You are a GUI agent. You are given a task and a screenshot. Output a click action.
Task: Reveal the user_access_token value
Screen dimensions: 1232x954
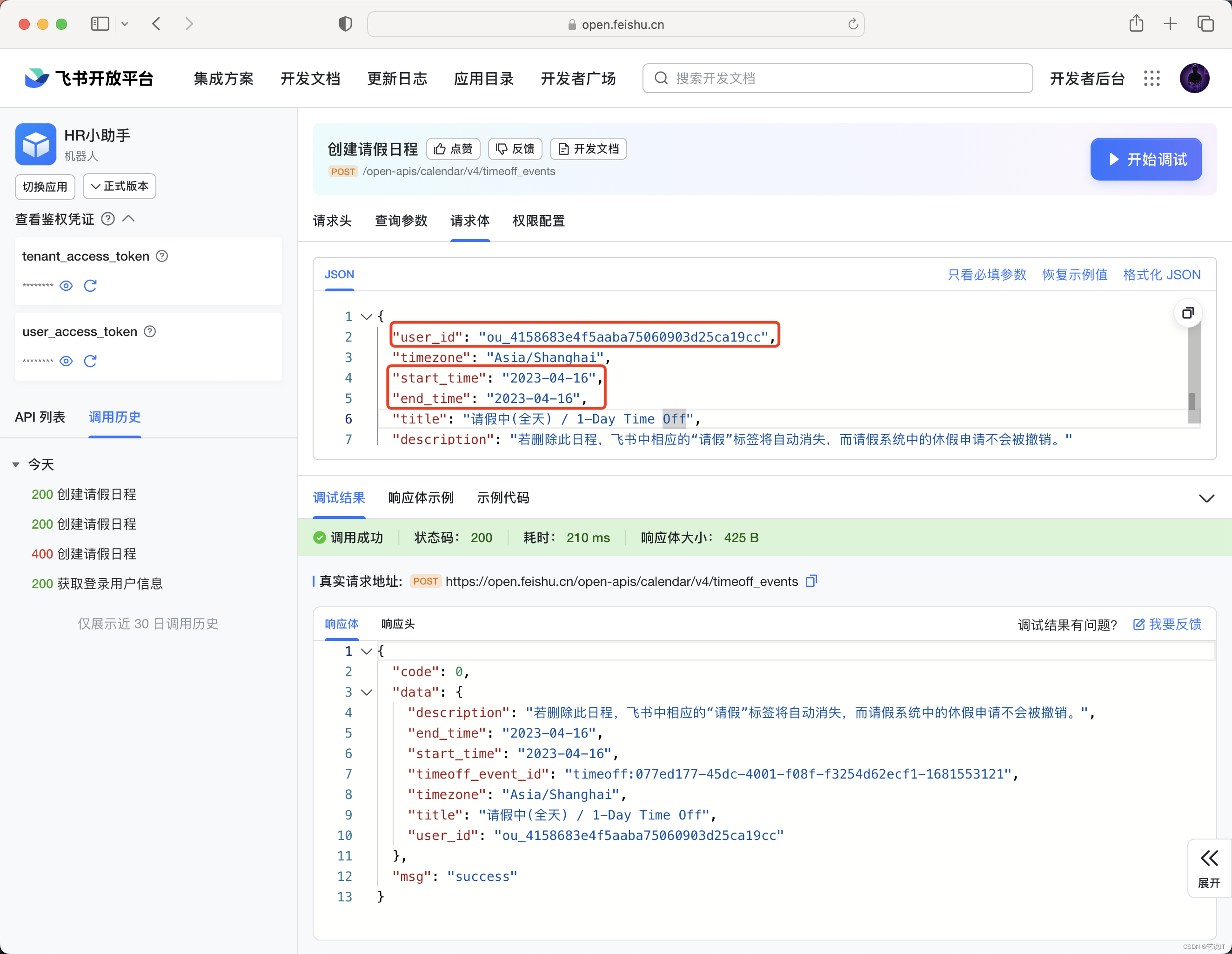(x=66, y=361)
